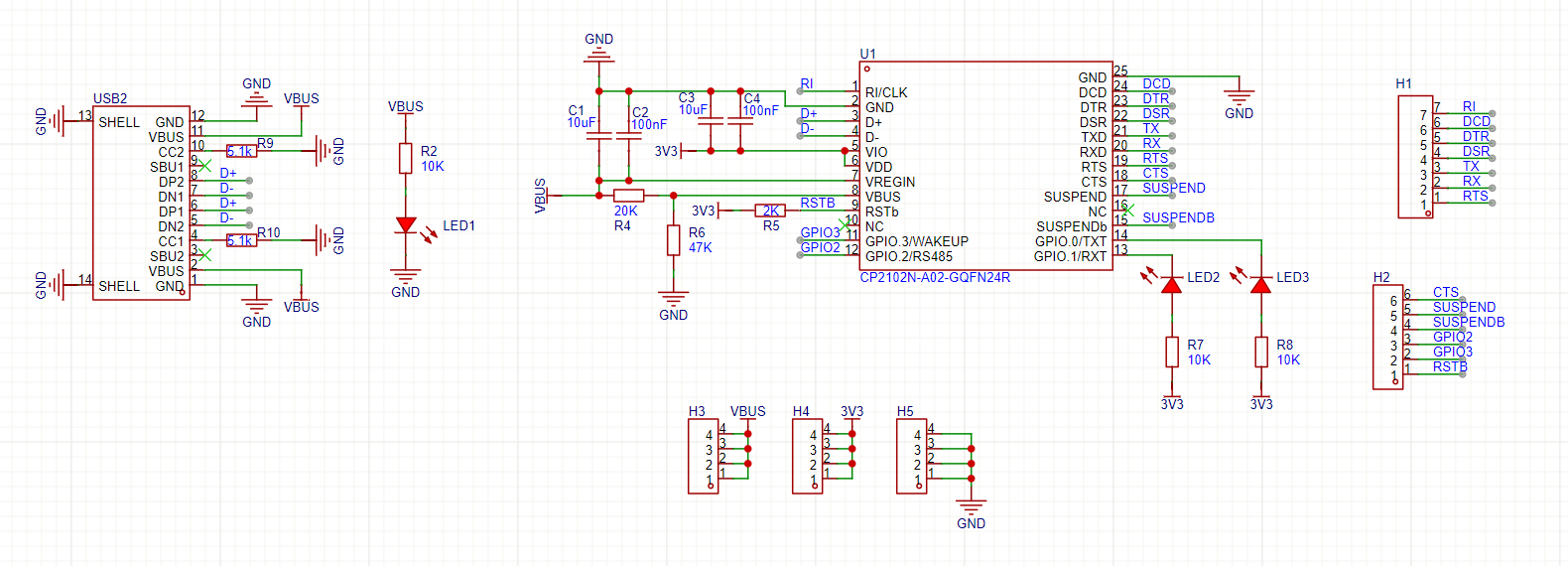Select the LED2 diode symbol

[1171, 285]
